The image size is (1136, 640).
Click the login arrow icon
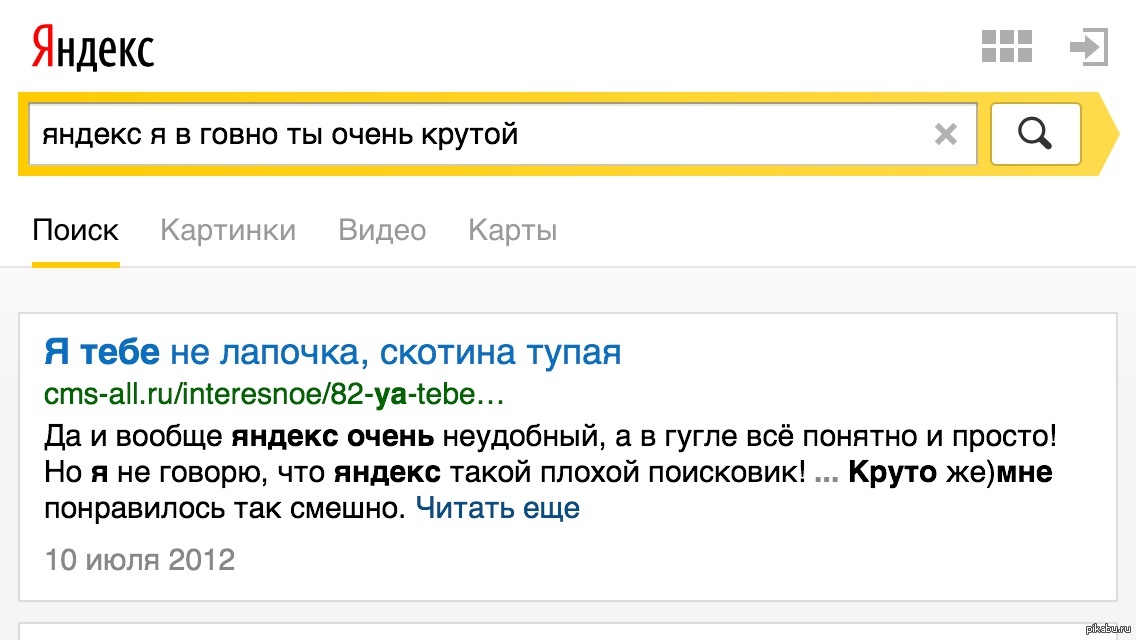[1088, 47]
